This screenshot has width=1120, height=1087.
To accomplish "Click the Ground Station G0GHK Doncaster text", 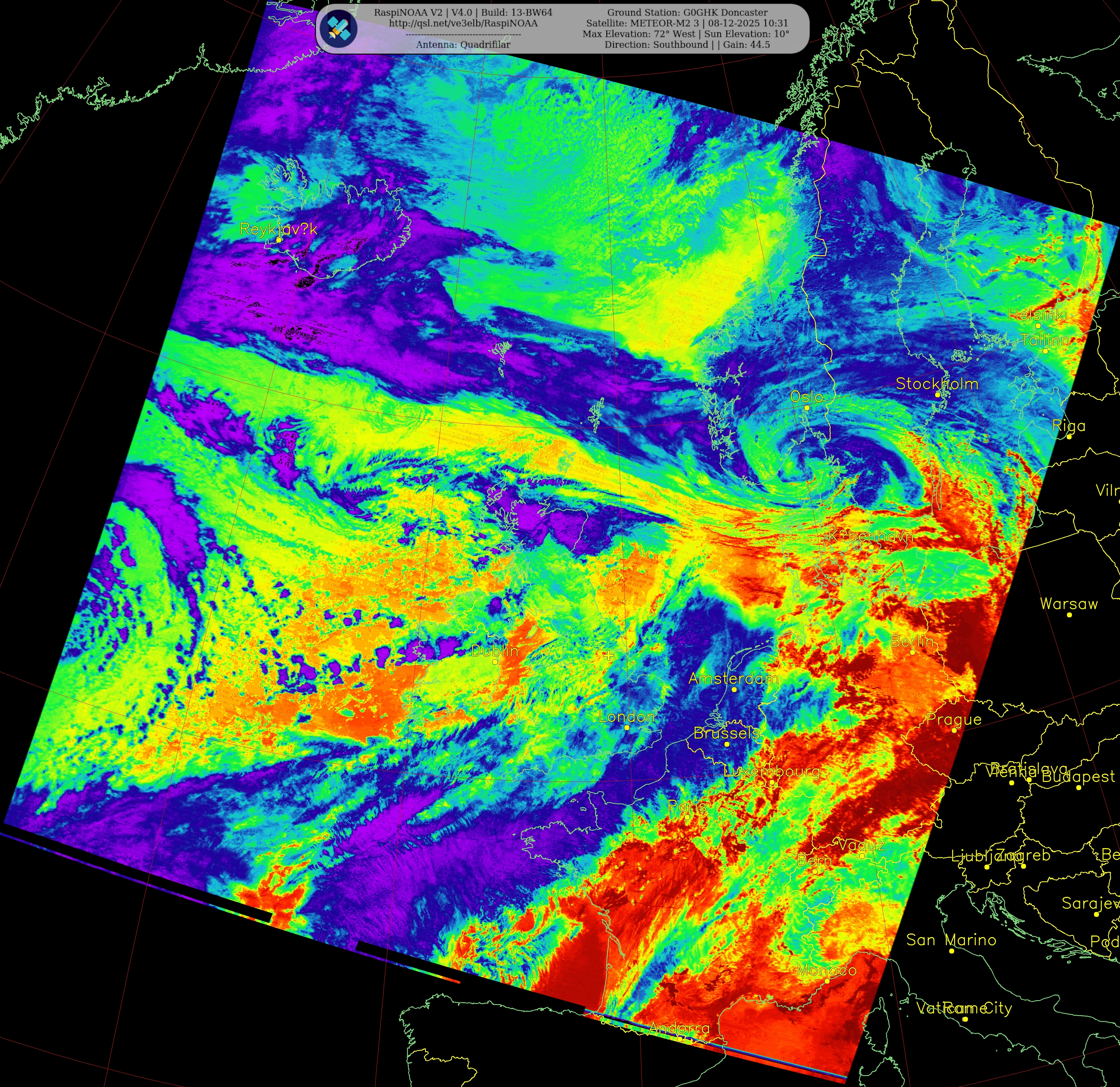I will (687, 13).
